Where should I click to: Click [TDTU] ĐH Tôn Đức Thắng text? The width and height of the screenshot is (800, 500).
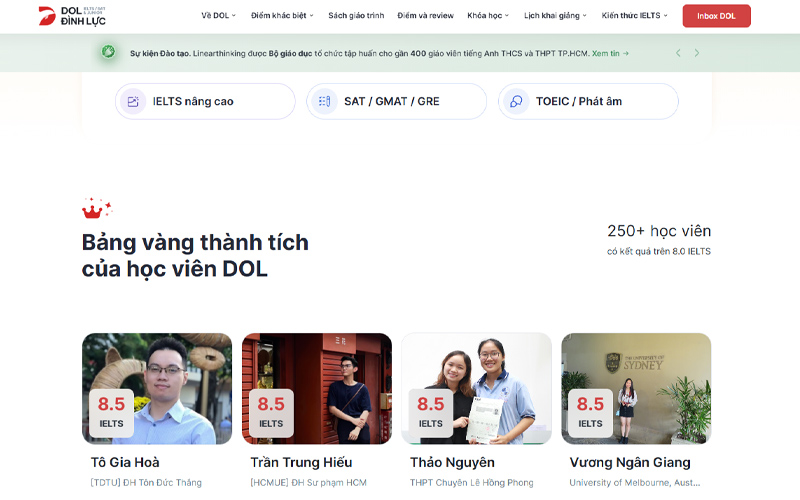[x=146, y=483]
